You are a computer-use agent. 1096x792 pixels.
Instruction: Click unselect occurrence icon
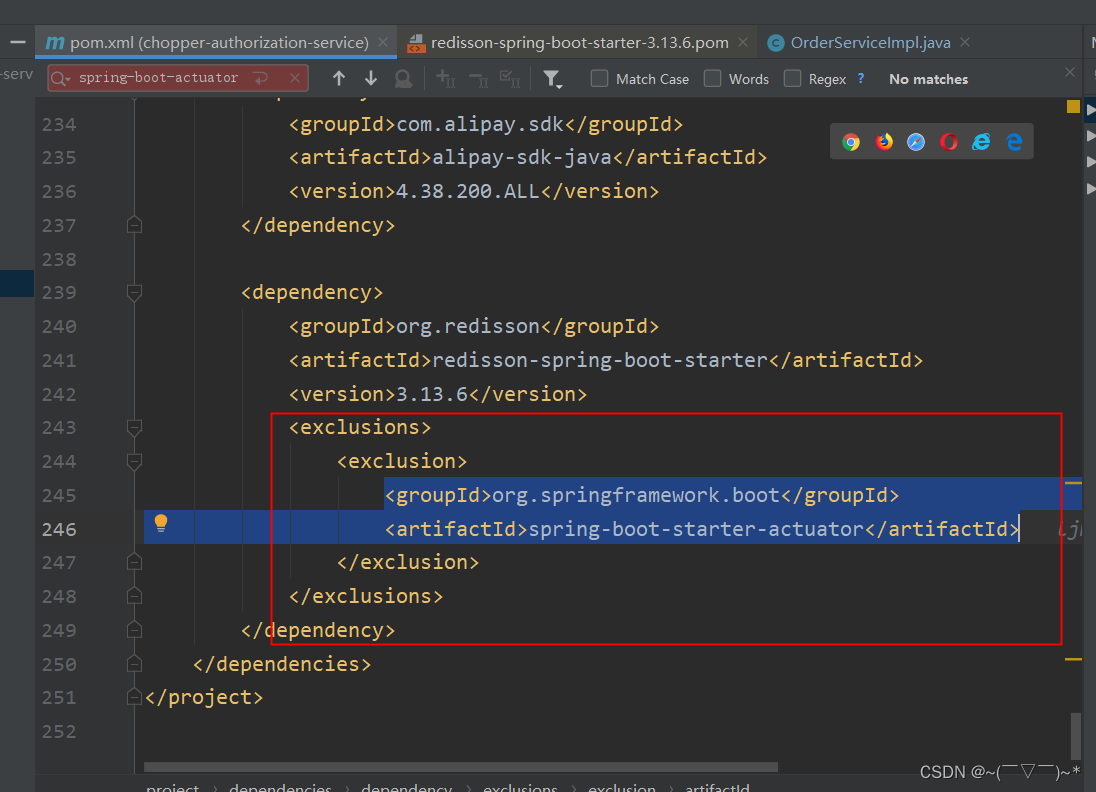point(478,79)
